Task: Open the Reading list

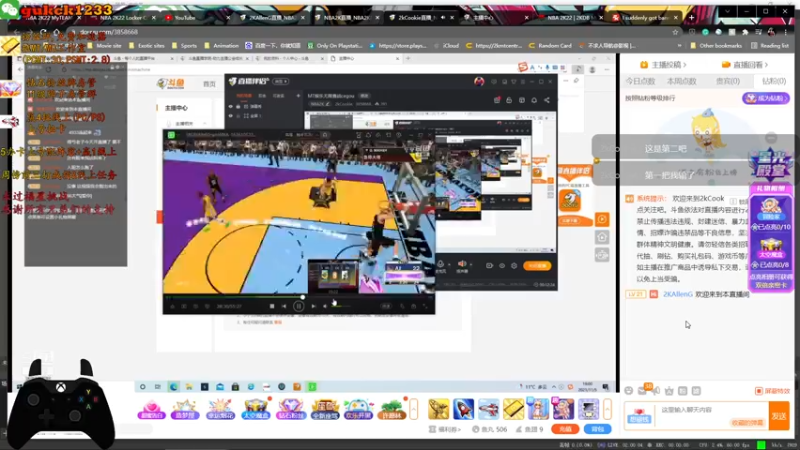Action: tap(770, 45)
